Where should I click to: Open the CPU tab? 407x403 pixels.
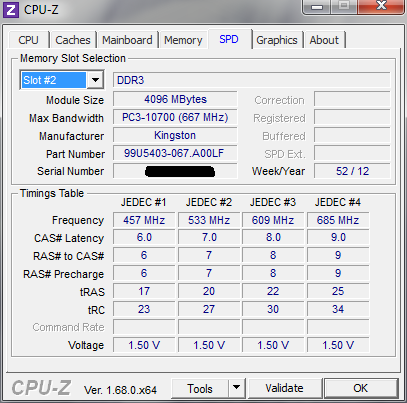(x=29, y=40)
